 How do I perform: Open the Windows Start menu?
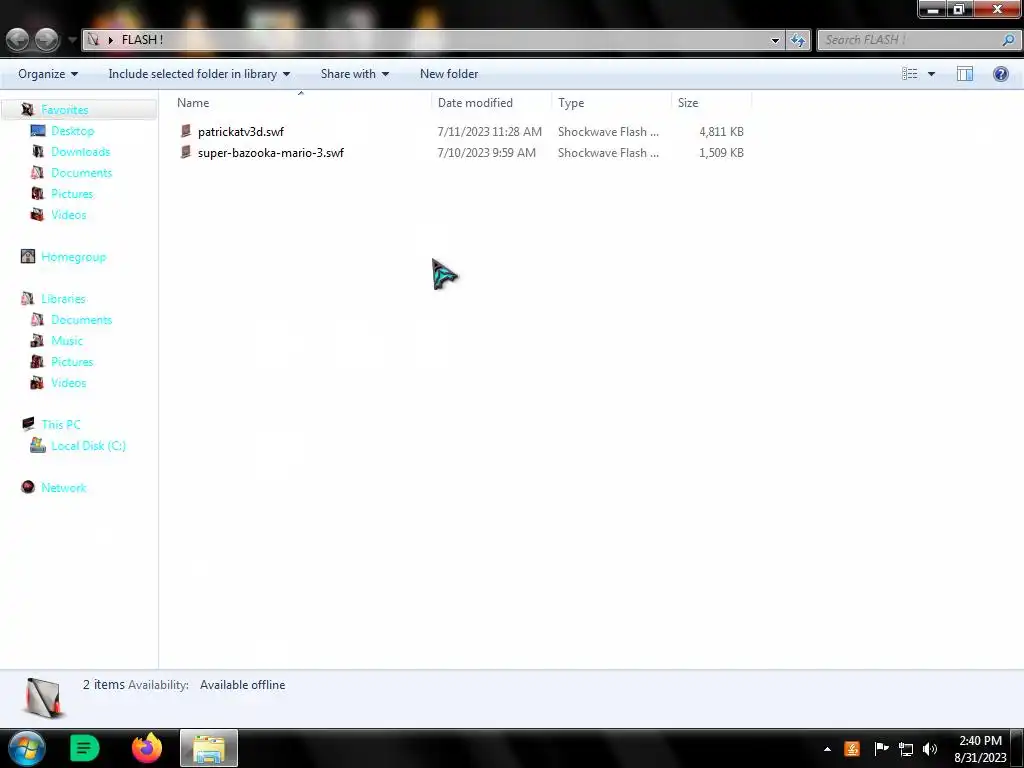pyautogui.click(x=26, y=748)
